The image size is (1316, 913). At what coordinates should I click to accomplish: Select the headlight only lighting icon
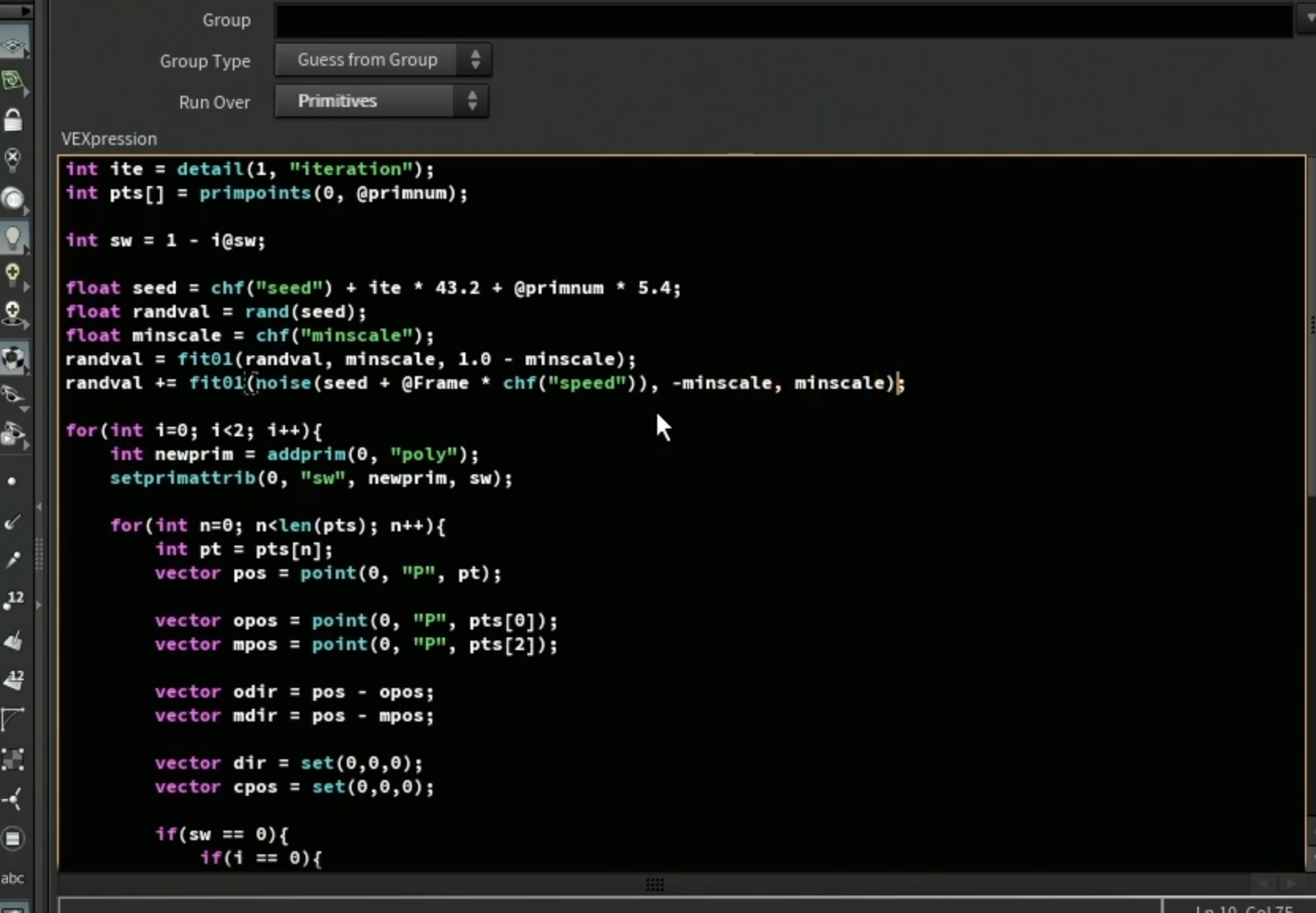click(13, 199)
